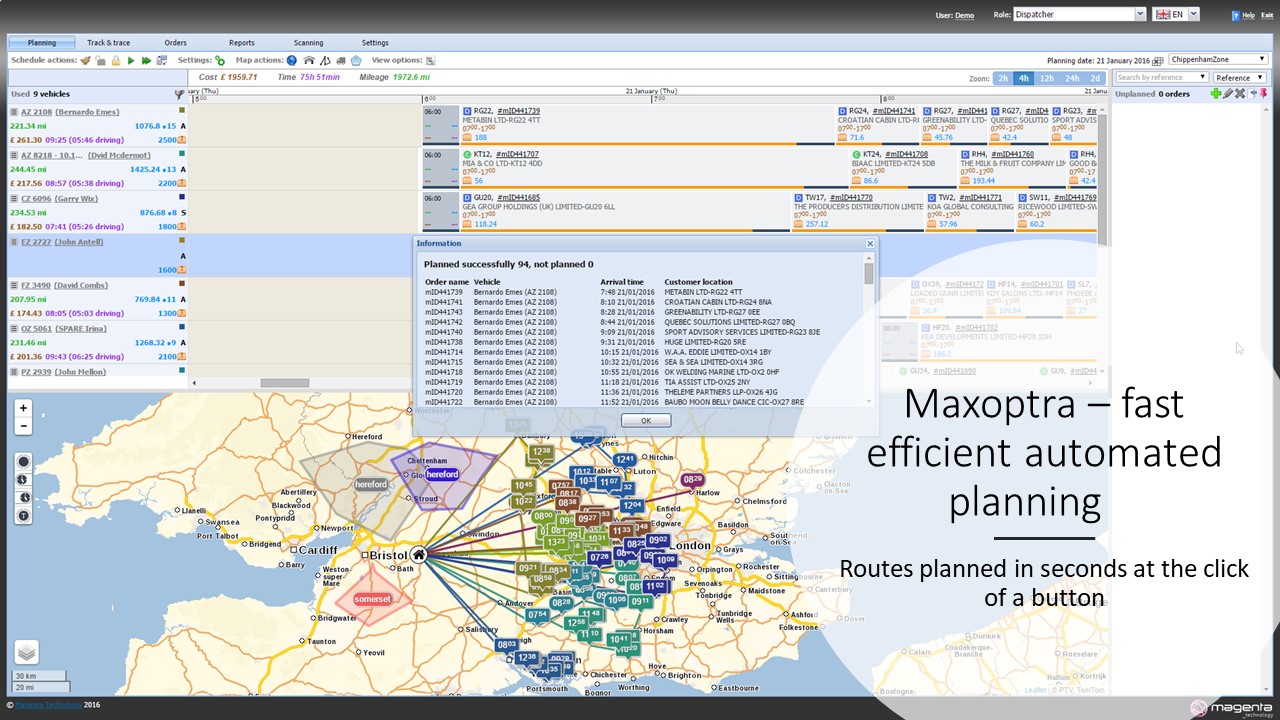This screenshot has width=1280, height=720.
Task: Click the truck icon in Map actions
Action: pos(339,59)
